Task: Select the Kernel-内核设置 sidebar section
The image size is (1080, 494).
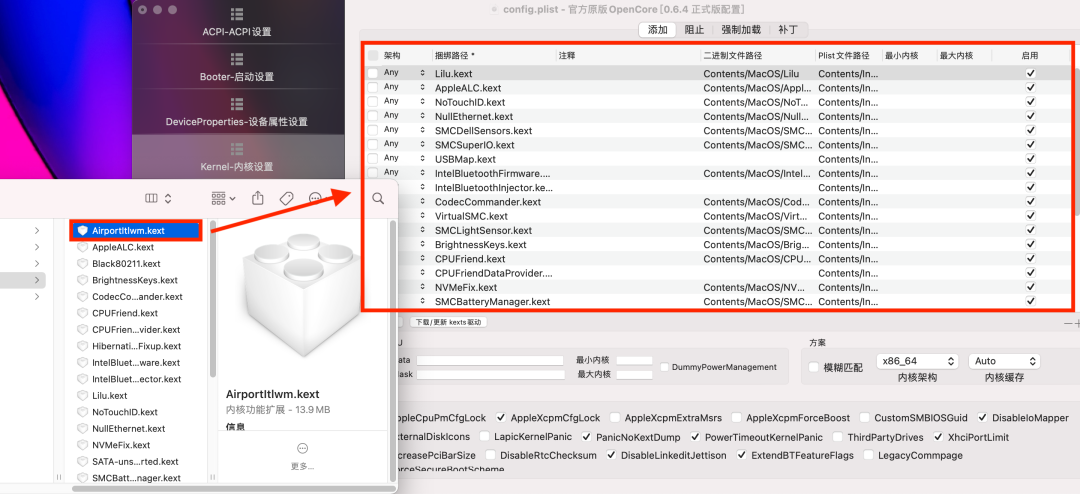Action: (x=236, y=157)
